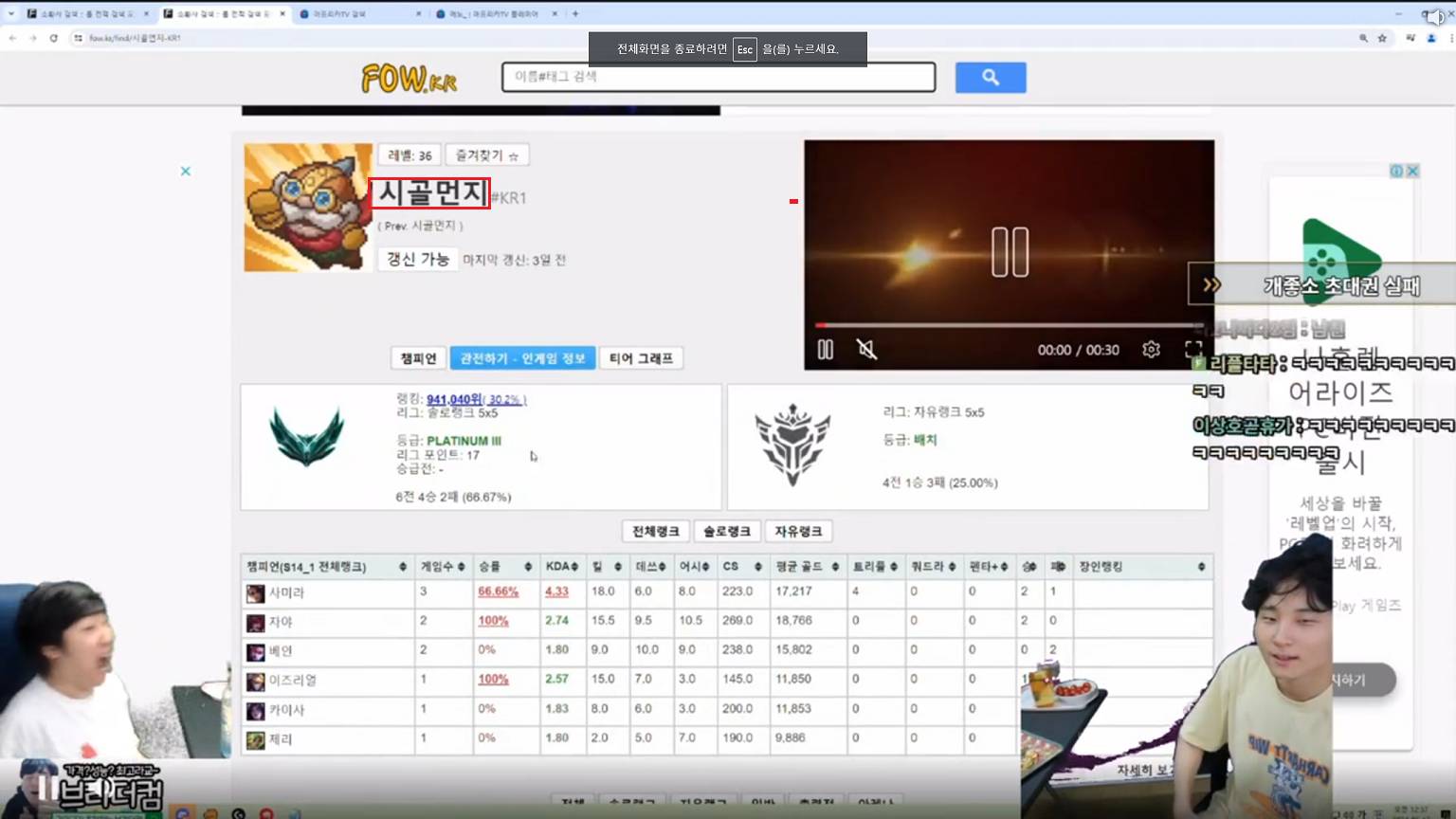This screenshot has height=819, width=1456.
Task: Sort the table by CS
Action: pos(741,567)
